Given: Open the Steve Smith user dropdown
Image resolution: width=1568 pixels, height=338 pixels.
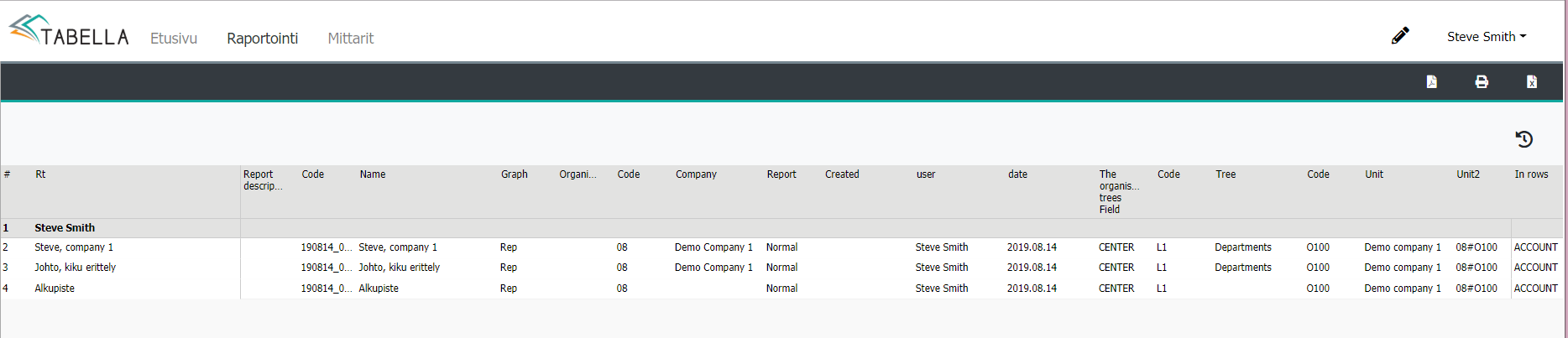Looking at the screenshot, I should [1486, 37].
